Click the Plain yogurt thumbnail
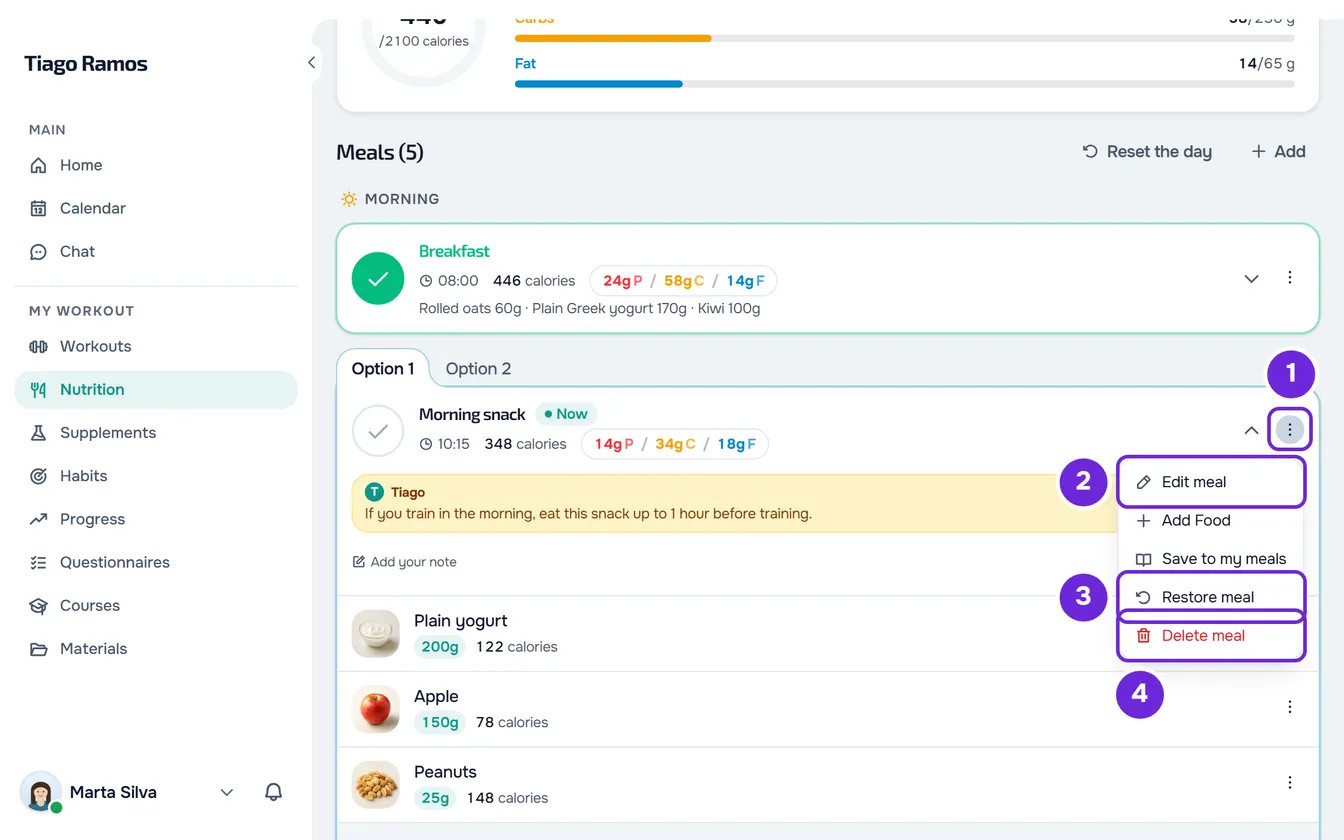The height and width of the screenshot is (840, 1344). point(376,633)
